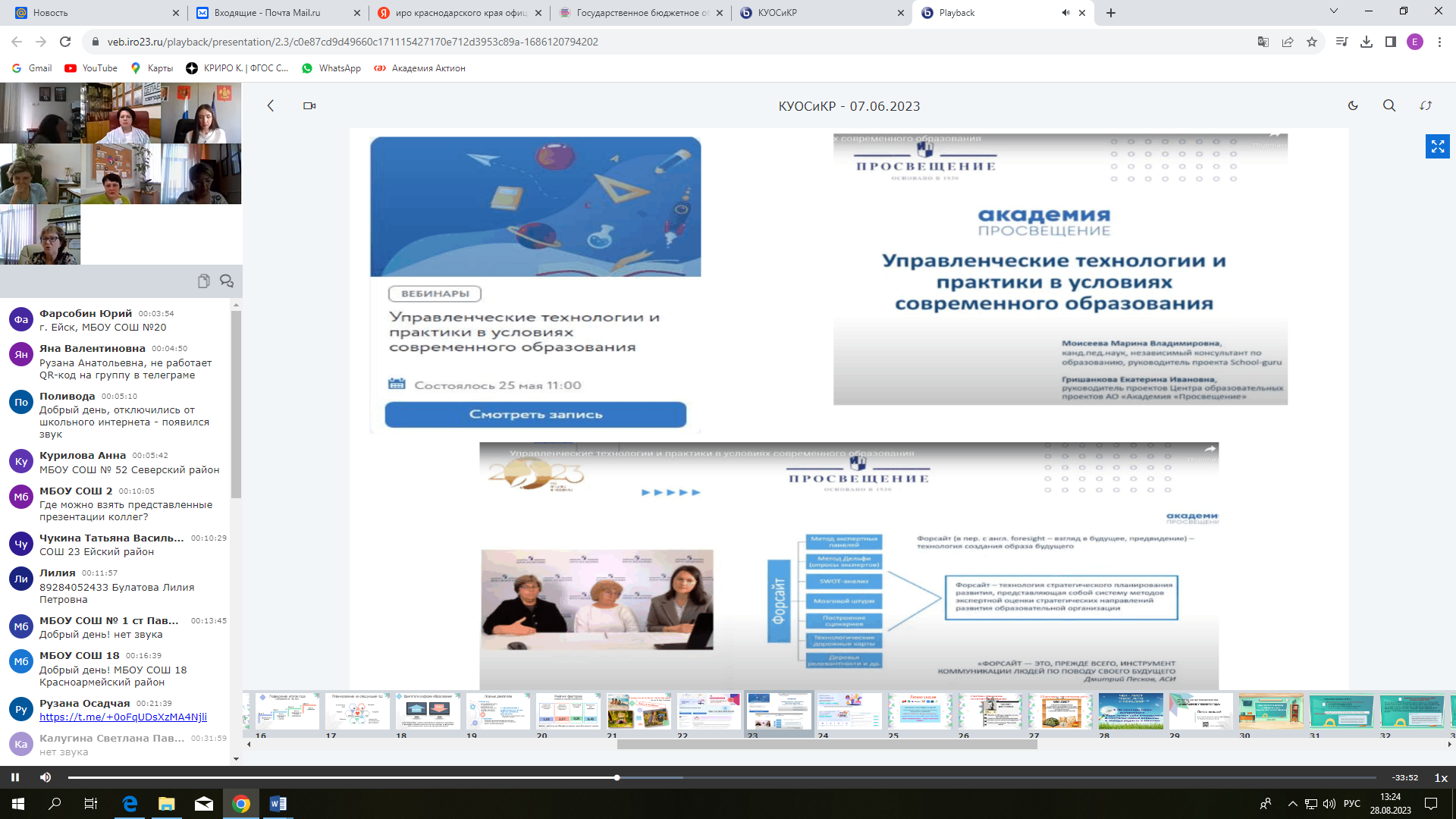Image resolution: width=1456 pixels, height=819 pixels.
Task: Click the swap layout icon
Action: point(1426,106)
